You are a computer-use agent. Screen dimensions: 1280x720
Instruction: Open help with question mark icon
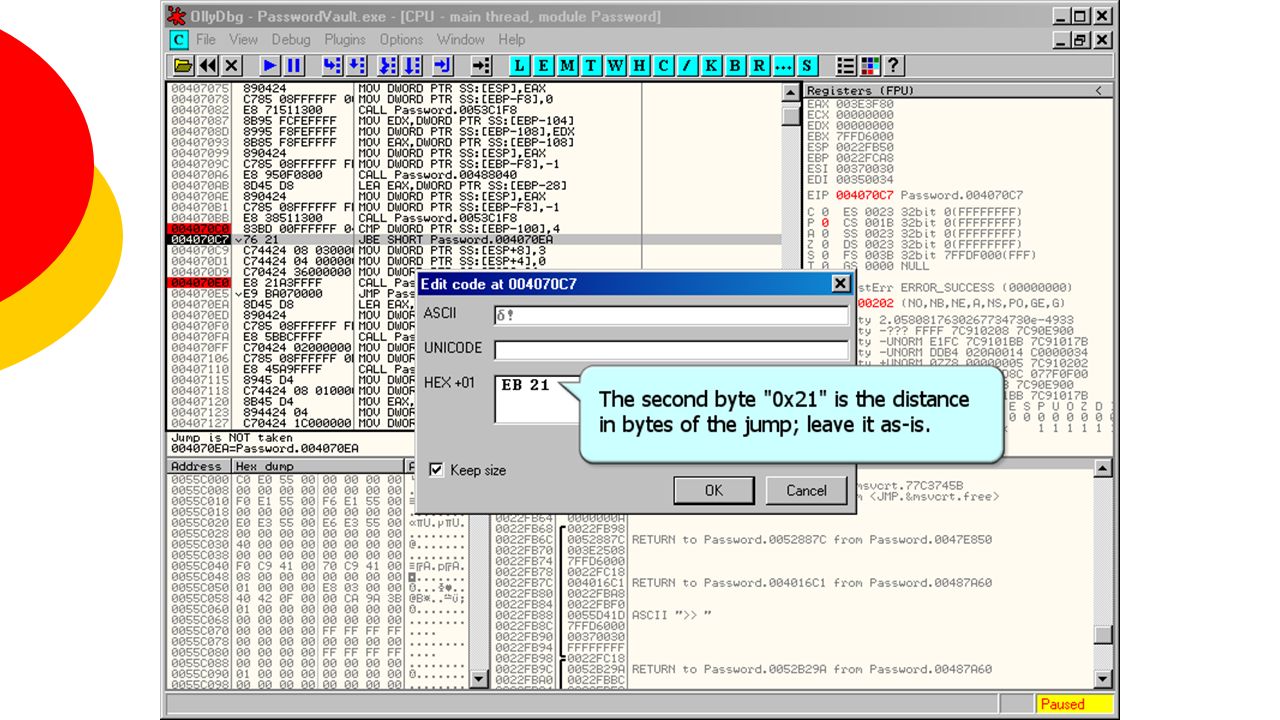point(894,66)
